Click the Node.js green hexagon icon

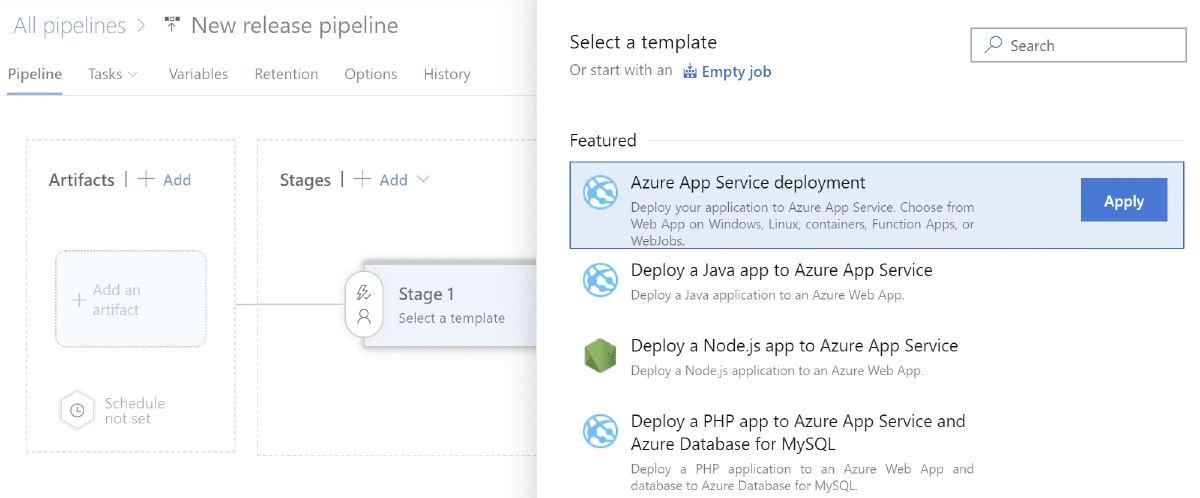pos(601,355)
